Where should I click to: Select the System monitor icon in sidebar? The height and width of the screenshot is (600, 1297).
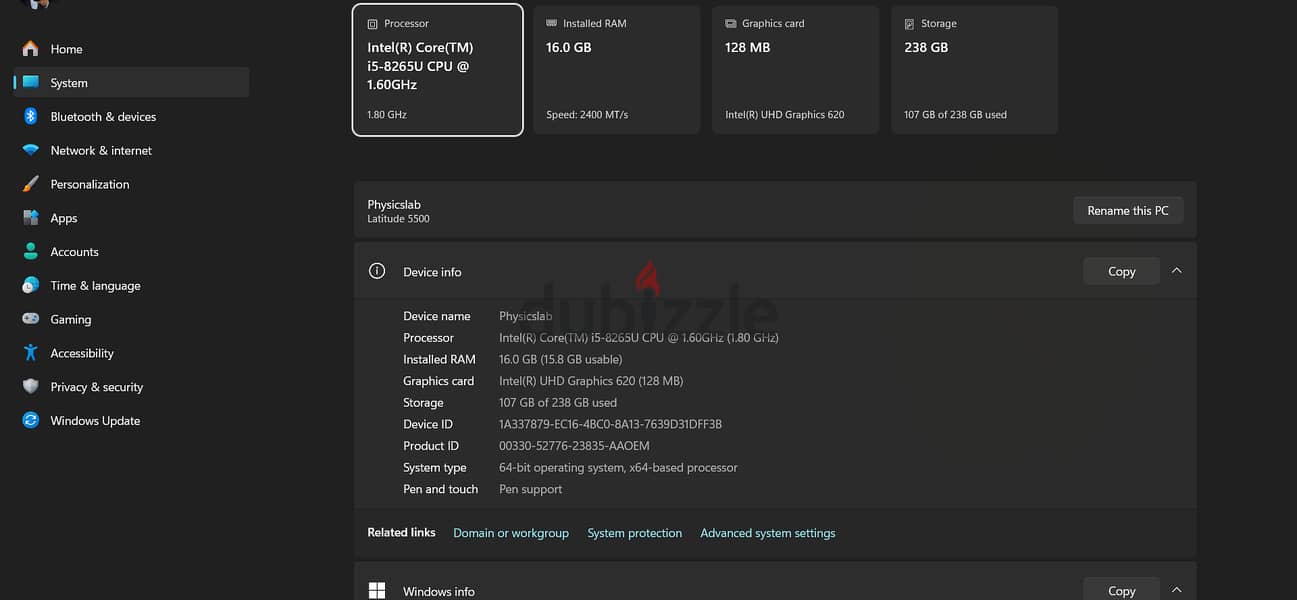(x=30, y=83)
